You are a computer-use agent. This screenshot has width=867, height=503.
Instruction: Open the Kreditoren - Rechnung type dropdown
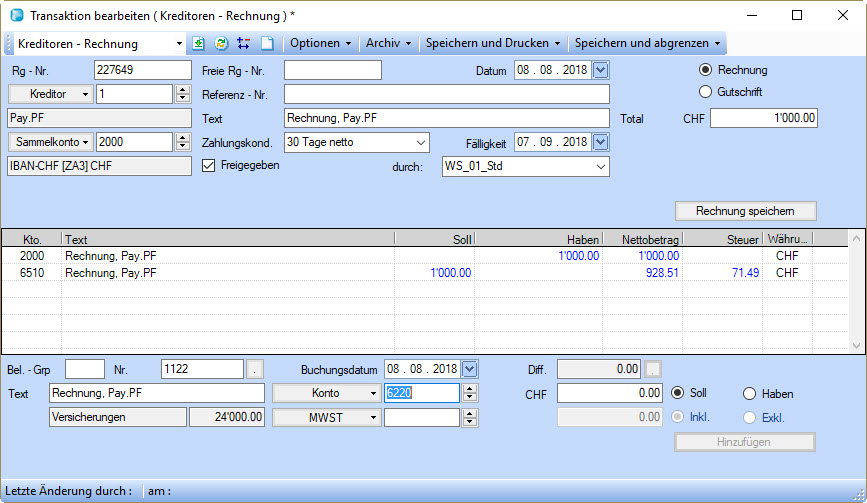pyautogui.click(x=179, y=44)
